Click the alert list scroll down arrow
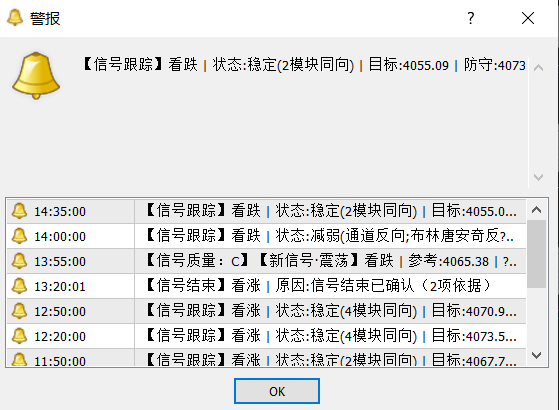This screenshot has width=559, height=410. pyautogui.click(x=537, y=355)
